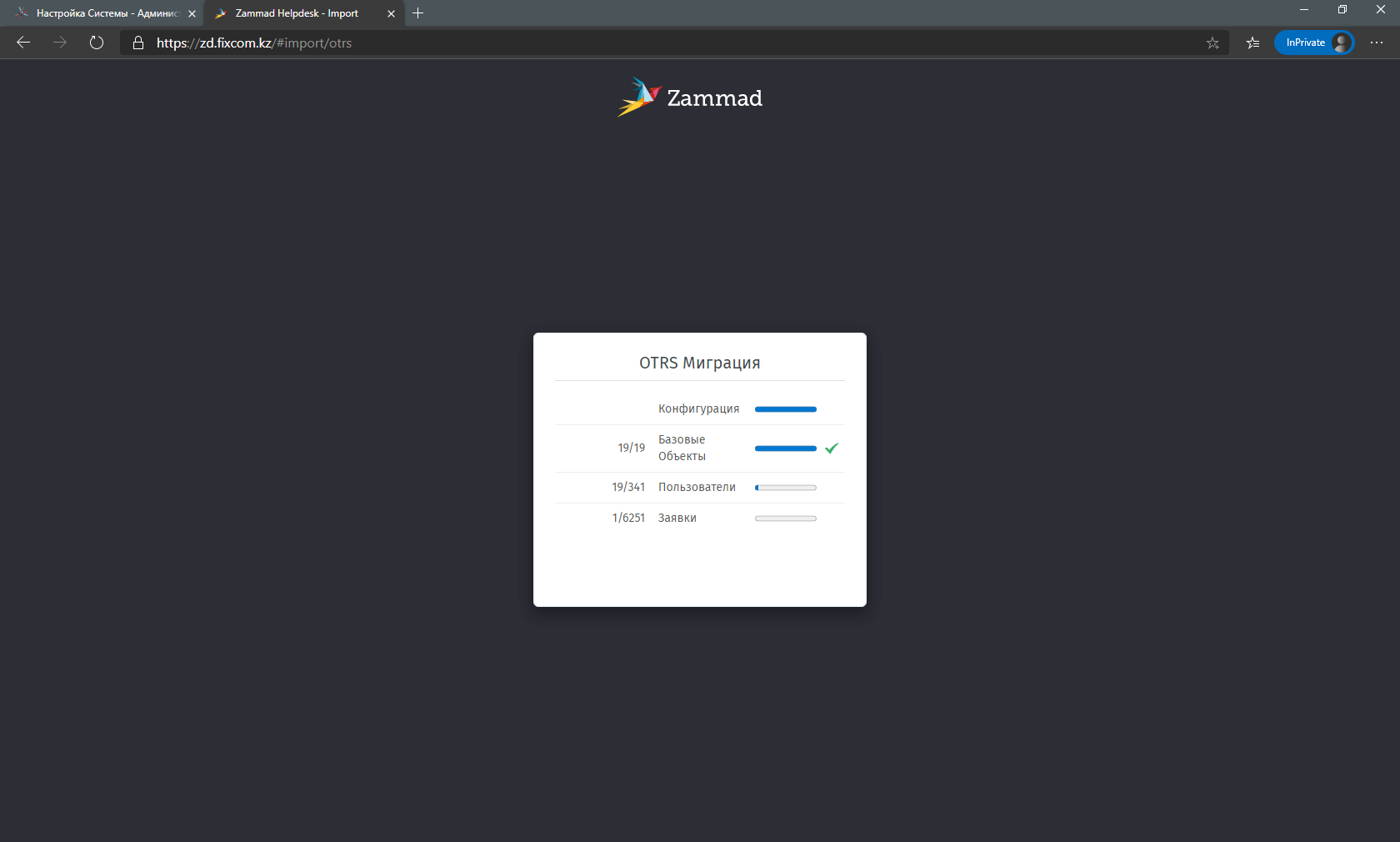Click the Zammad bird logo
This screenshot has height=842, width=1400.
(639, 97)
